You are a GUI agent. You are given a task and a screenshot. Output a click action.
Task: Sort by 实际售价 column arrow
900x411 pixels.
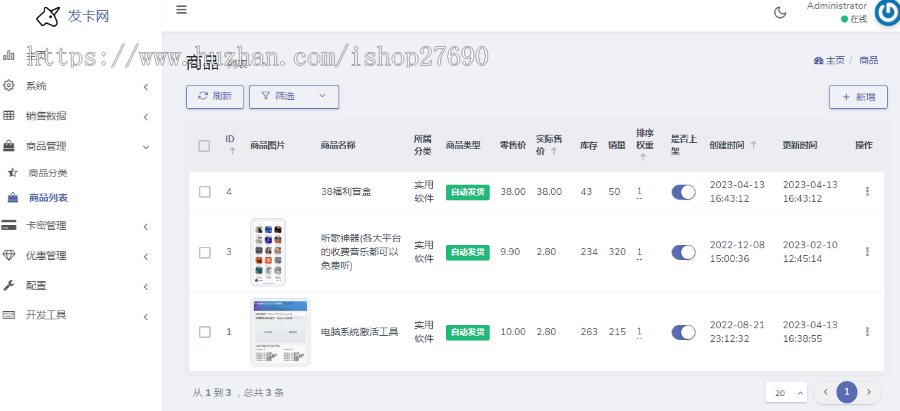(554, 152)
